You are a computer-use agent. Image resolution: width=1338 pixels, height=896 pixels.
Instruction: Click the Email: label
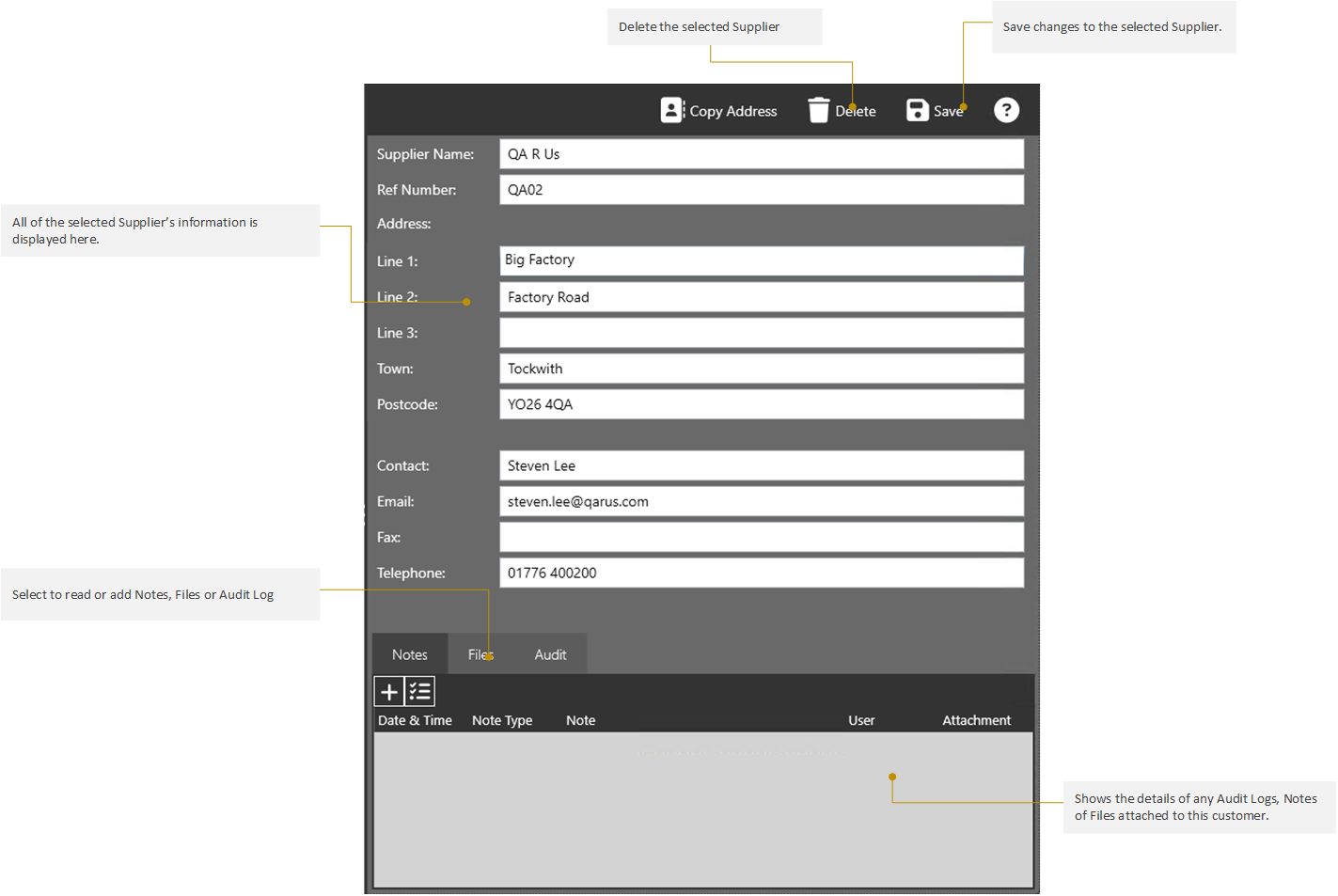click(x=395, y=501)
